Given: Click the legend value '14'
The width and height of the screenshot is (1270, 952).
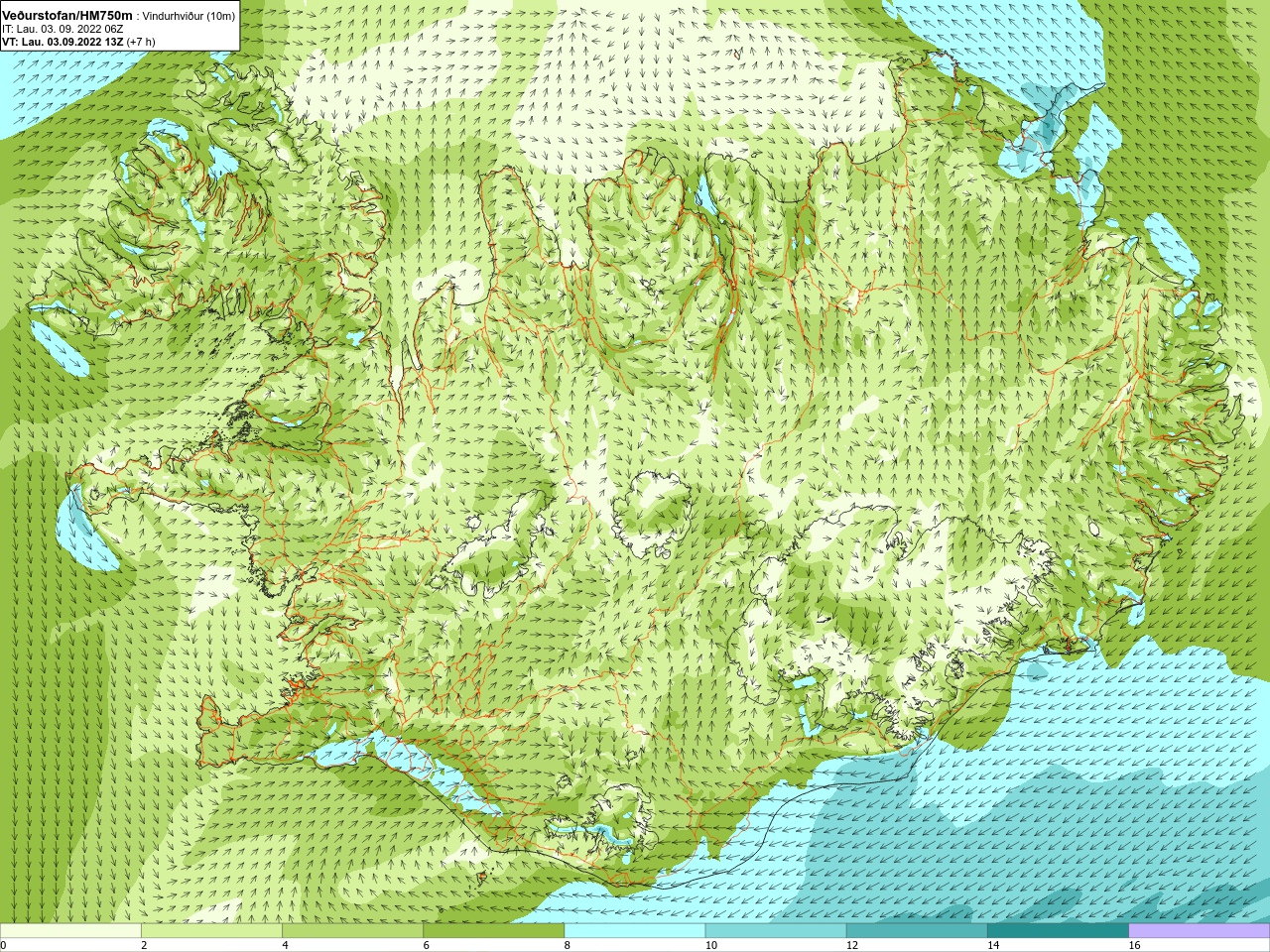Looking at the screenshot, I should 993,945.
